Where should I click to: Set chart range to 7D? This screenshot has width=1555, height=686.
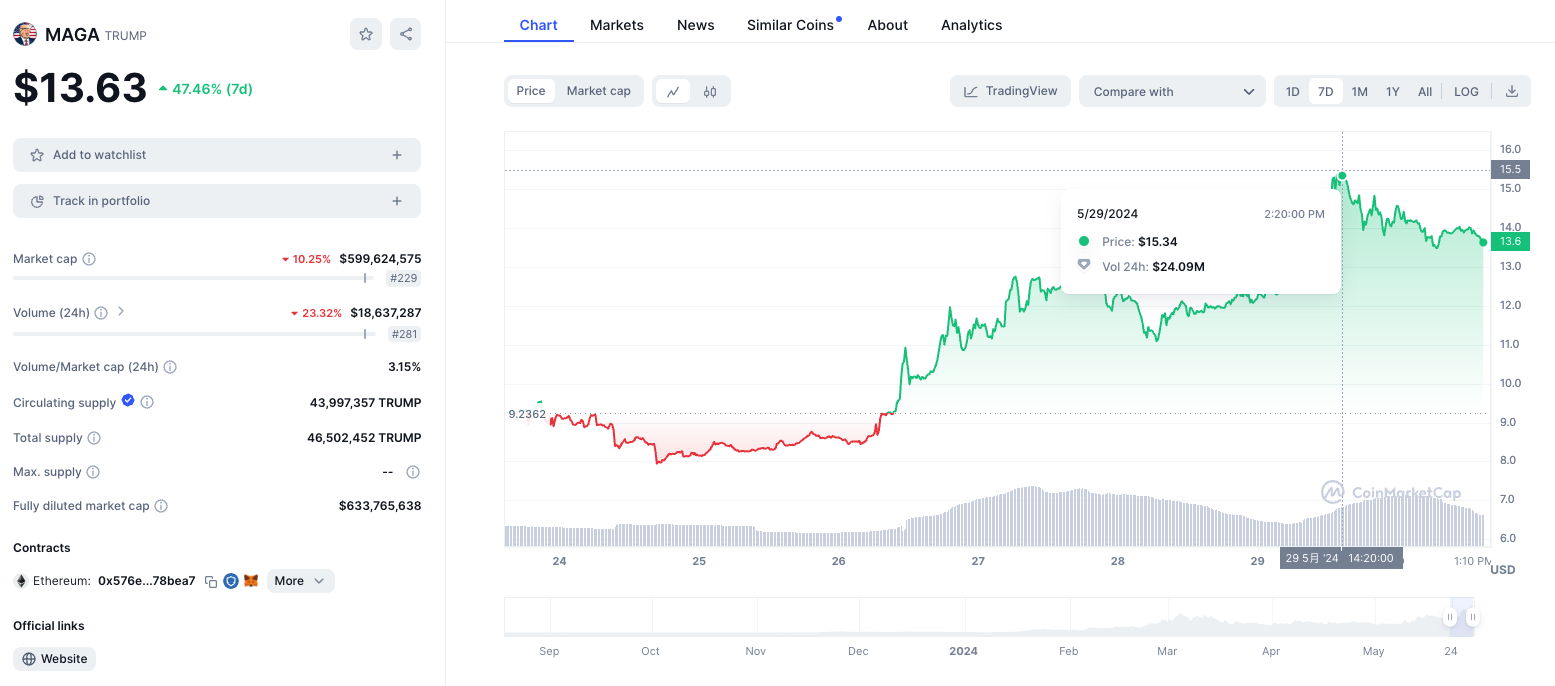point(1325,91)
